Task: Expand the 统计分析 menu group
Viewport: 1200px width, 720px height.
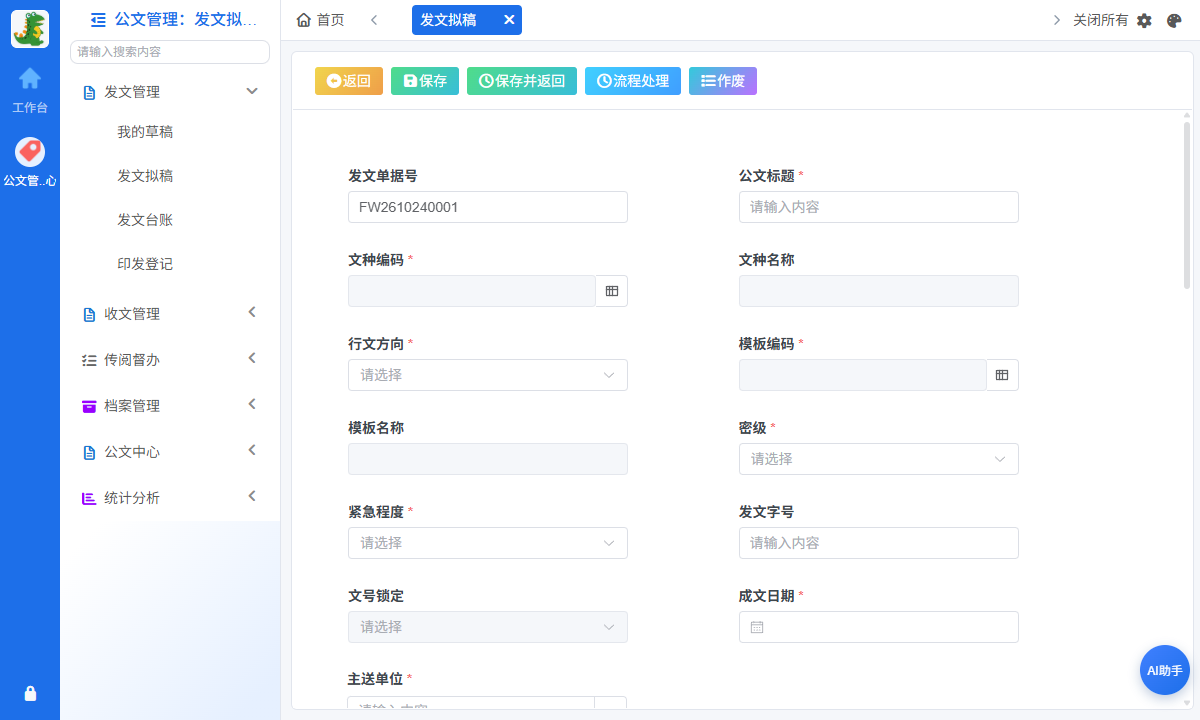Action: (x=252, y=496)
